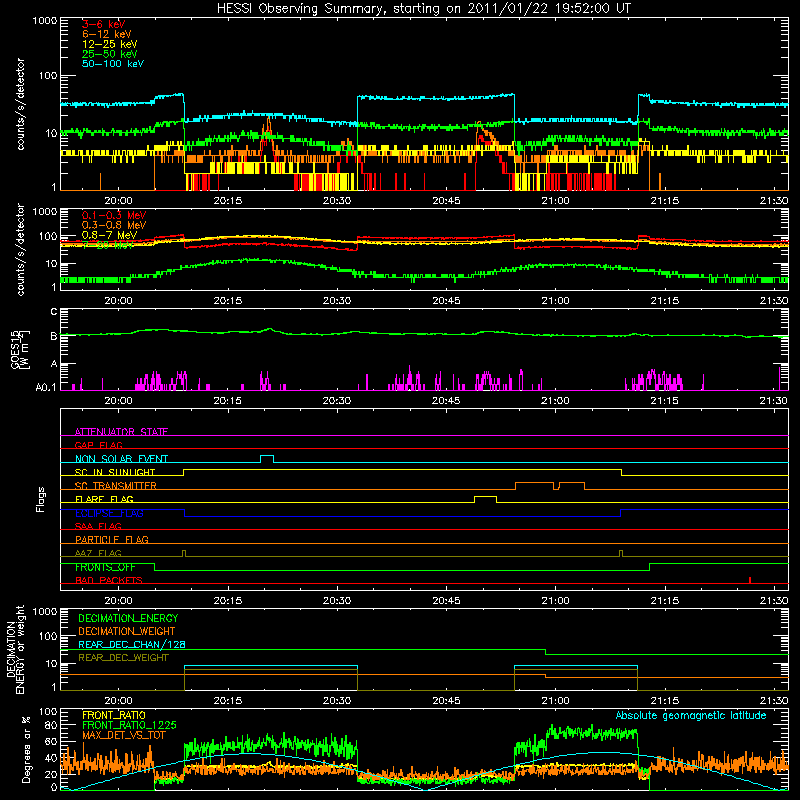This screenshot has height=800, width=800.
Task: Select the NON_SOLAR_EVENT flag label
Action: click(121, 459)
